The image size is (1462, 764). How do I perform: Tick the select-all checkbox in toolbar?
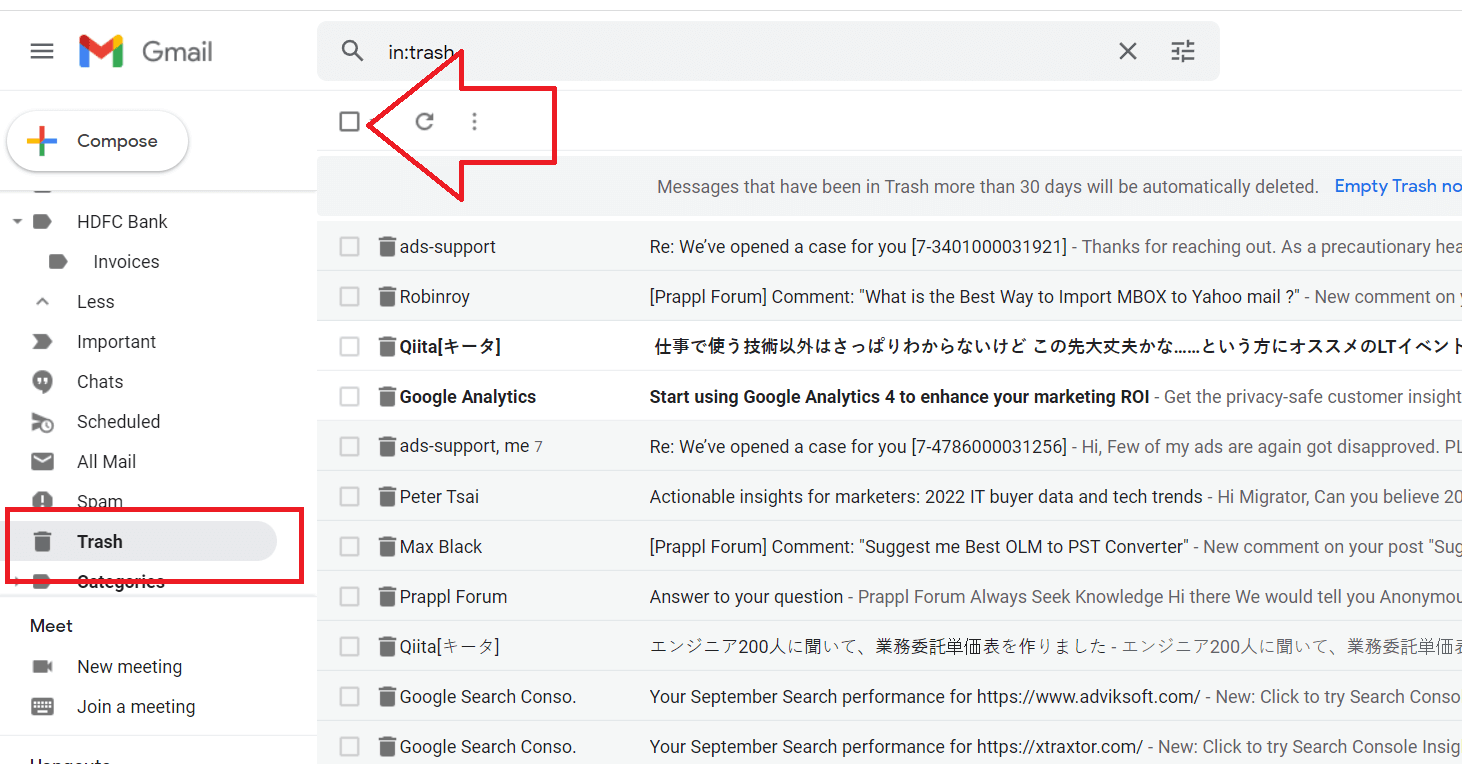(349, 121)
